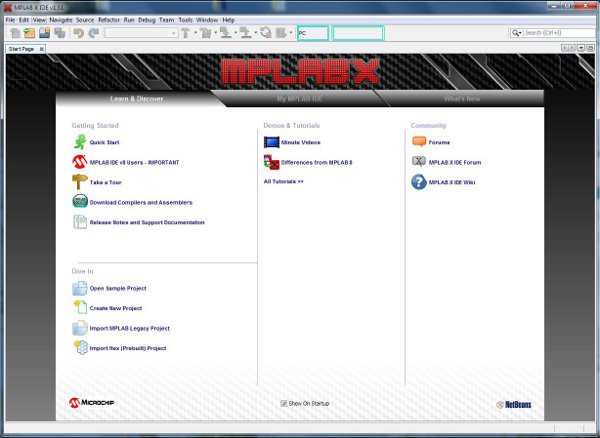
Task: Open the File menu
Action: tap(10, 20)
